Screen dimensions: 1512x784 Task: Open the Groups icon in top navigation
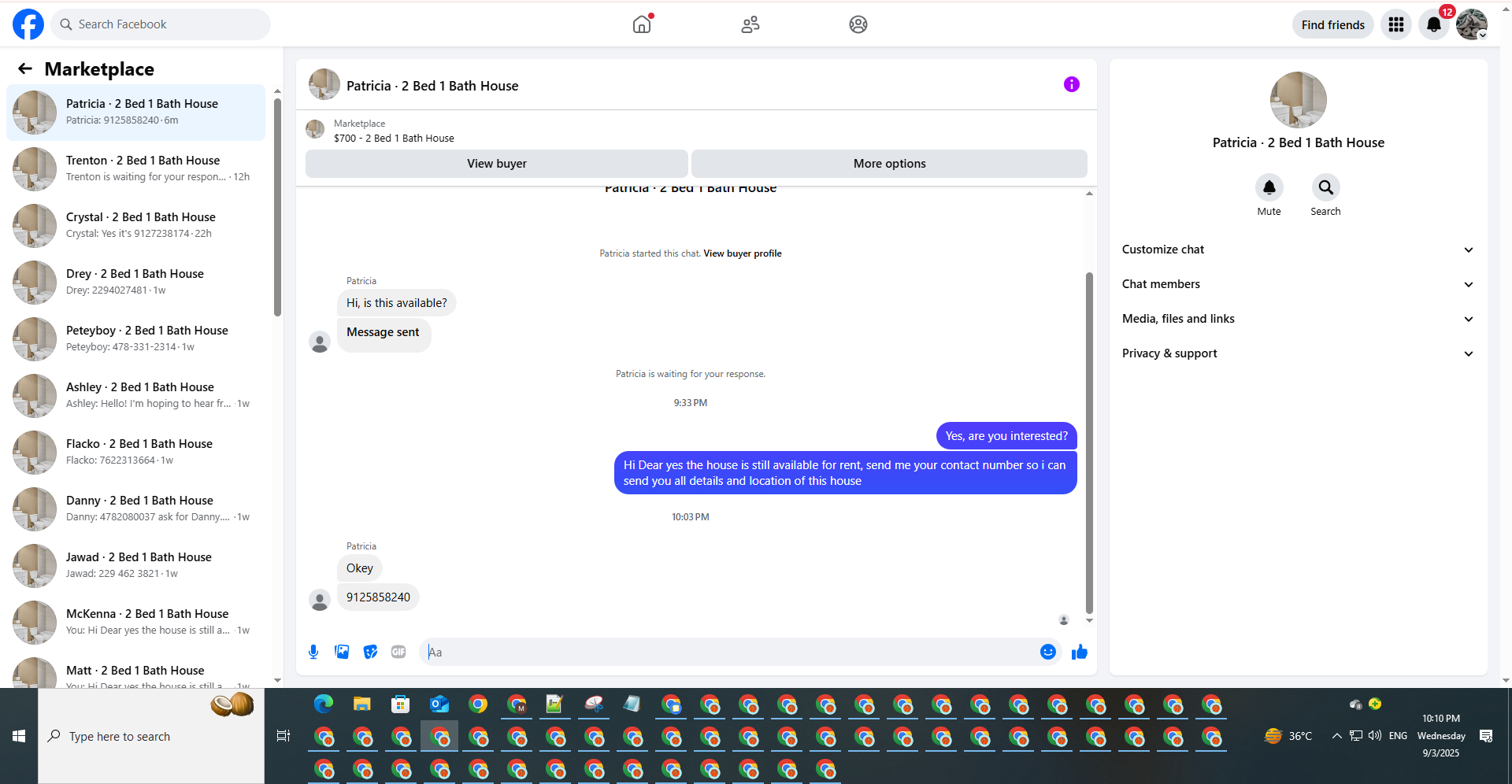click(858, 24)
